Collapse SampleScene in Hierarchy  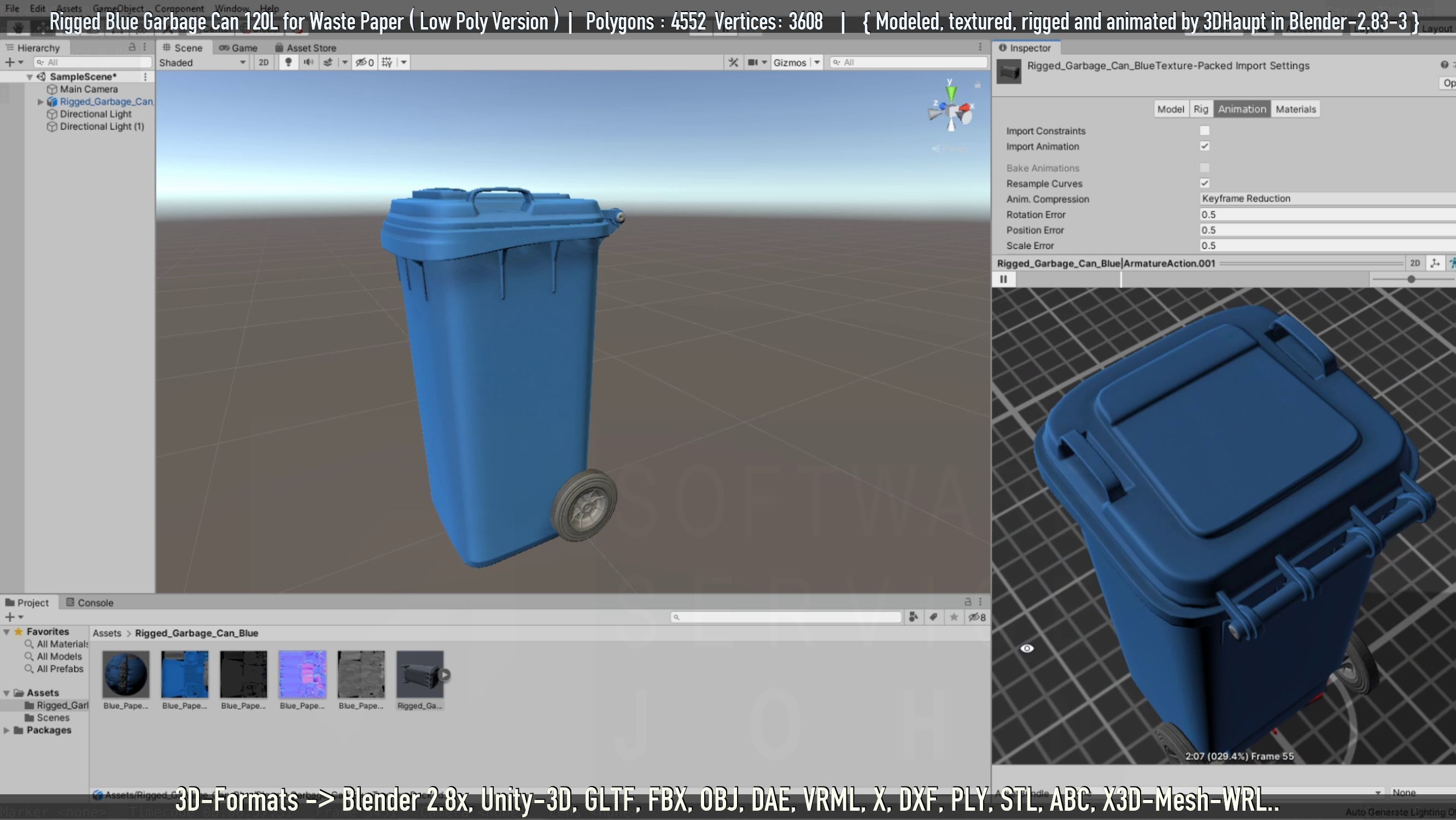(30, 77)
